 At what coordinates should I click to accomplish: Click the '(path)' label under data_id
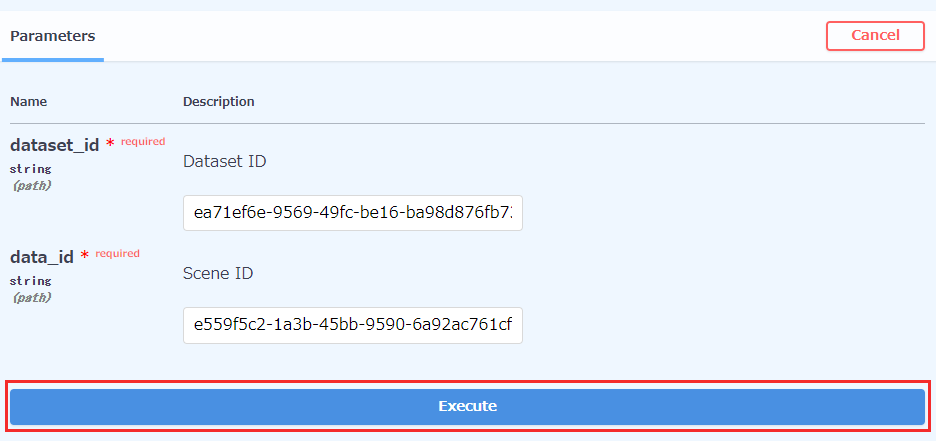(x=32, y=297)
